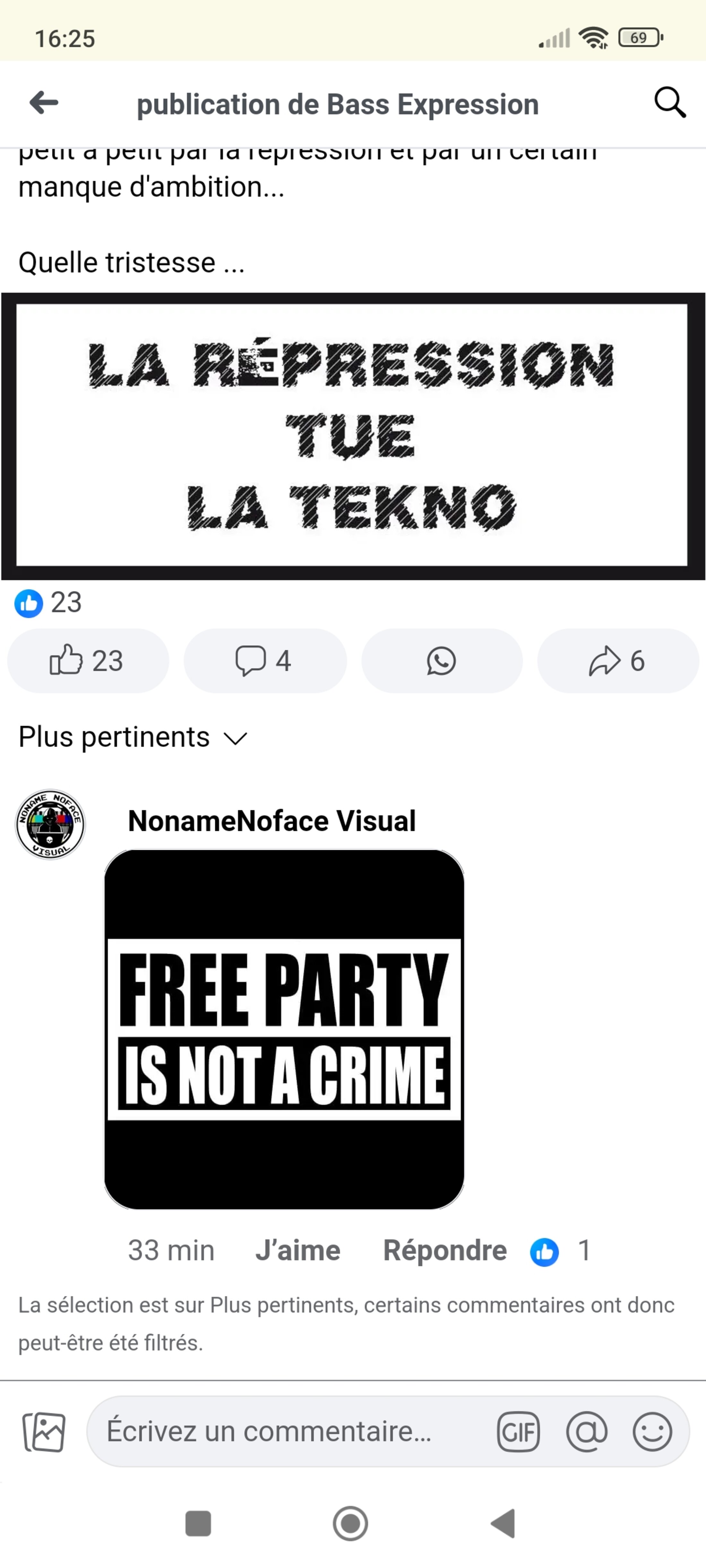Open search with the magnifier icon
Image resolution: width=706 pixels, height=1568 pixels.
(x=670, y=102)
